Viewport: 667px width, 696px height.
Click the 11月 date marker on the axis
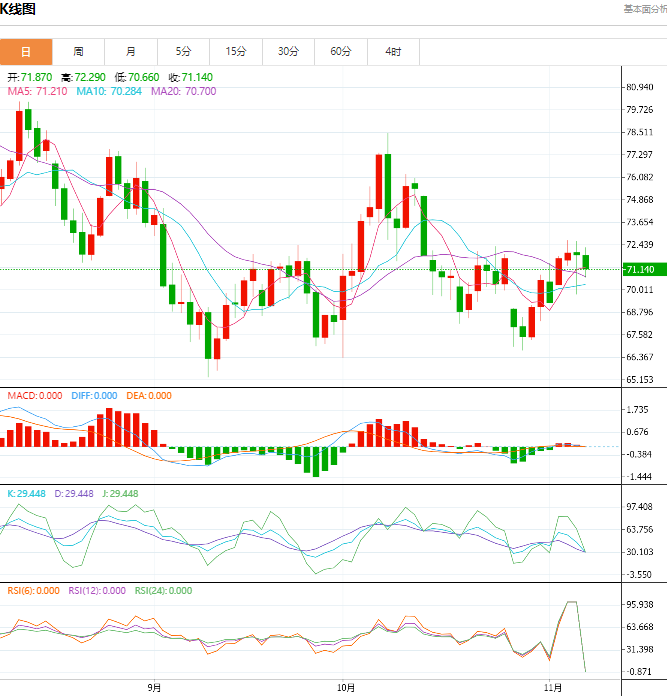point(553,688)
